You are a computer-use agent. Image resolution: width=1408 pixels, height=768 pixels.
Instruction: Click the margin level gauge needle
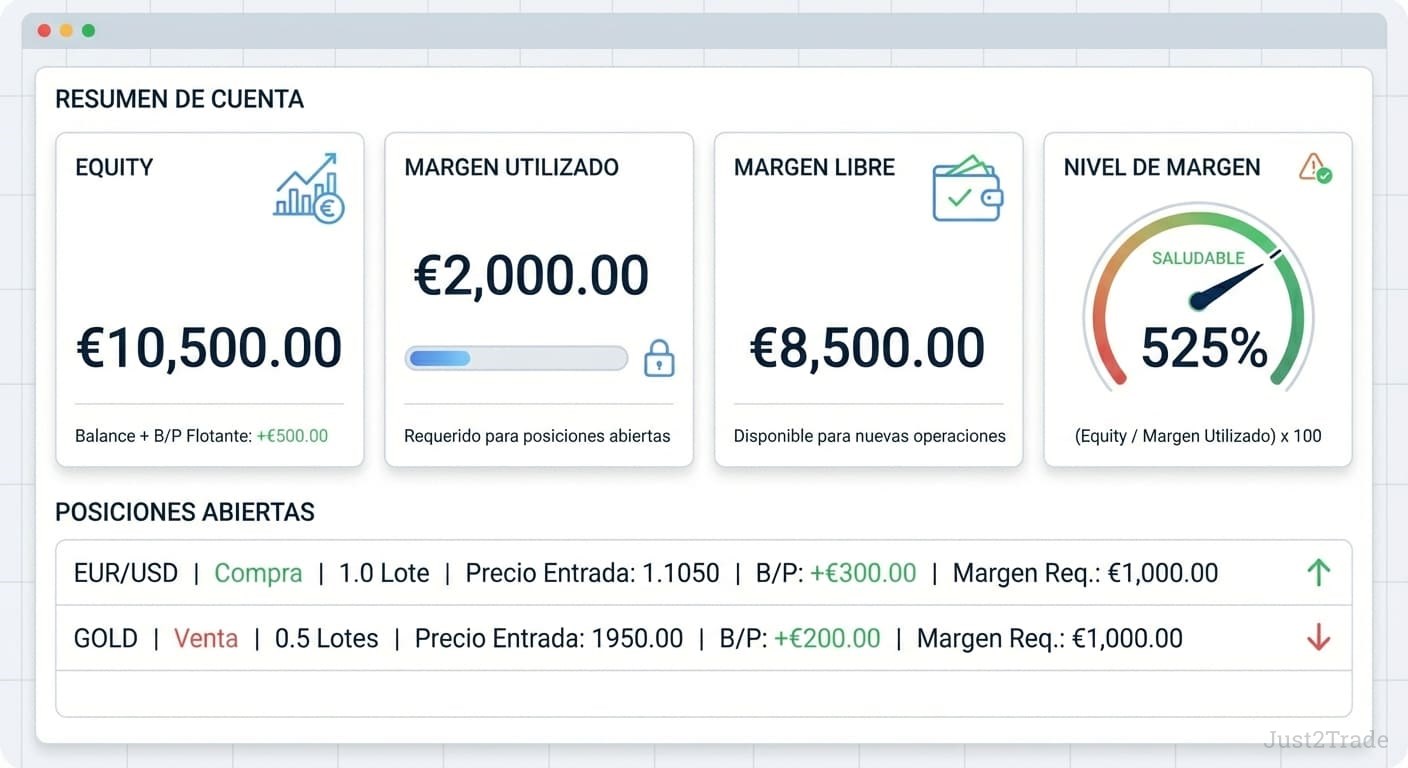pos(1228,283)
